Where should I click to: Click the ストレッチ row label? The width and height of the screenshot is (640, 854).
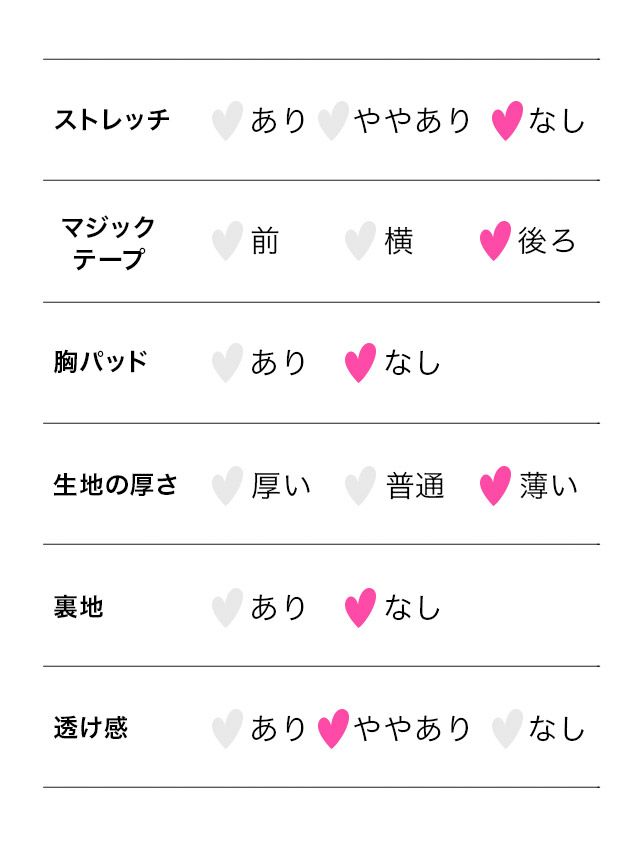(x=112, y=121)
